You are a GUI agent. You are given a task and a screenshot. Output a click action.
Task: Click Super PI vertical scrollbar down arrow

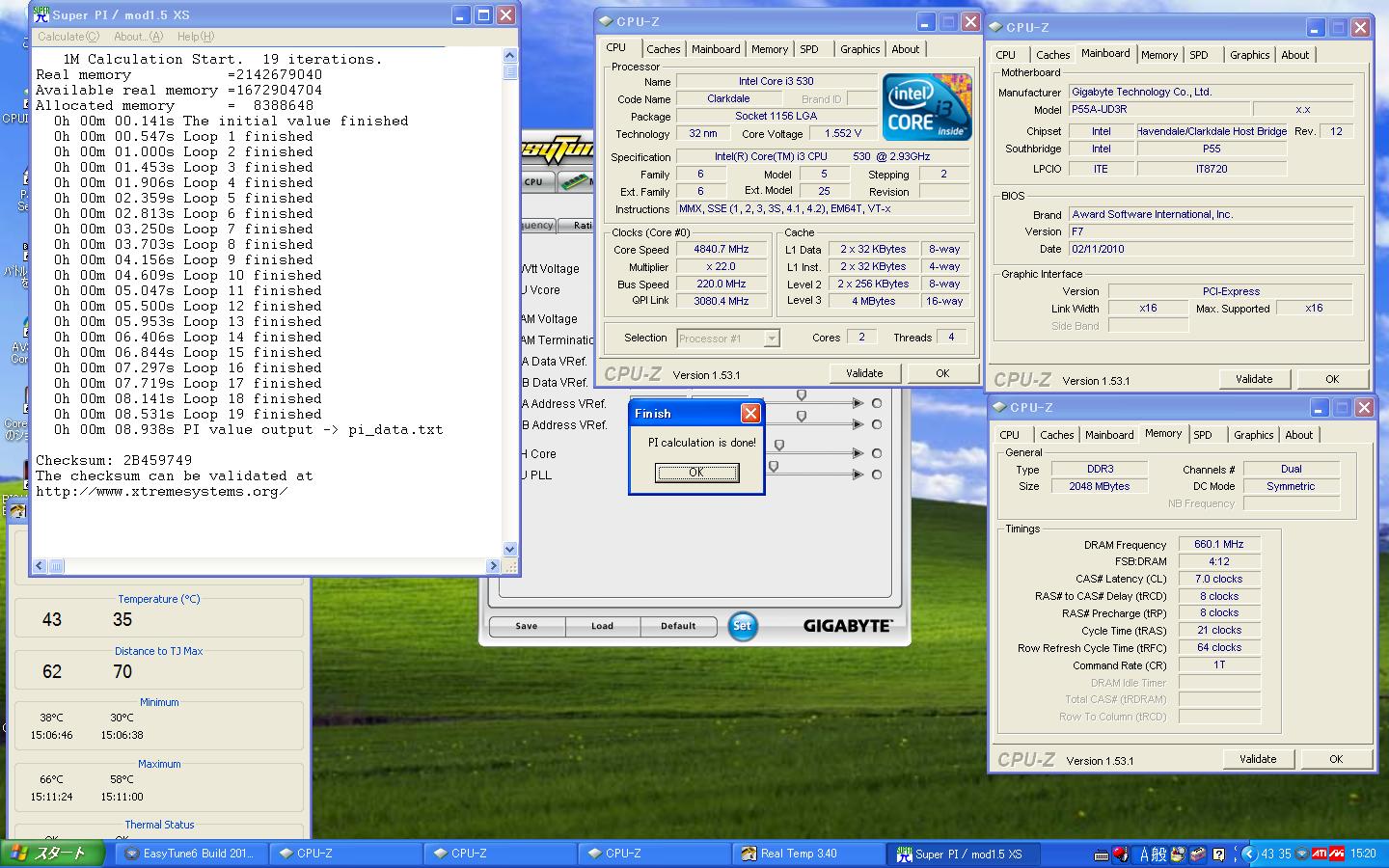point(510,549)
